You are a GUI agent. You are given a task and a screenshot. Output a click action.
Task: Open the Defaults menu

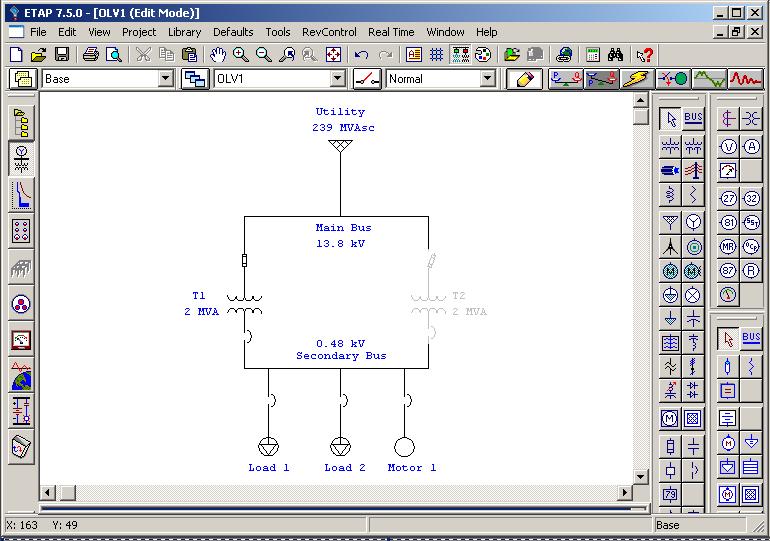[233, 32]
